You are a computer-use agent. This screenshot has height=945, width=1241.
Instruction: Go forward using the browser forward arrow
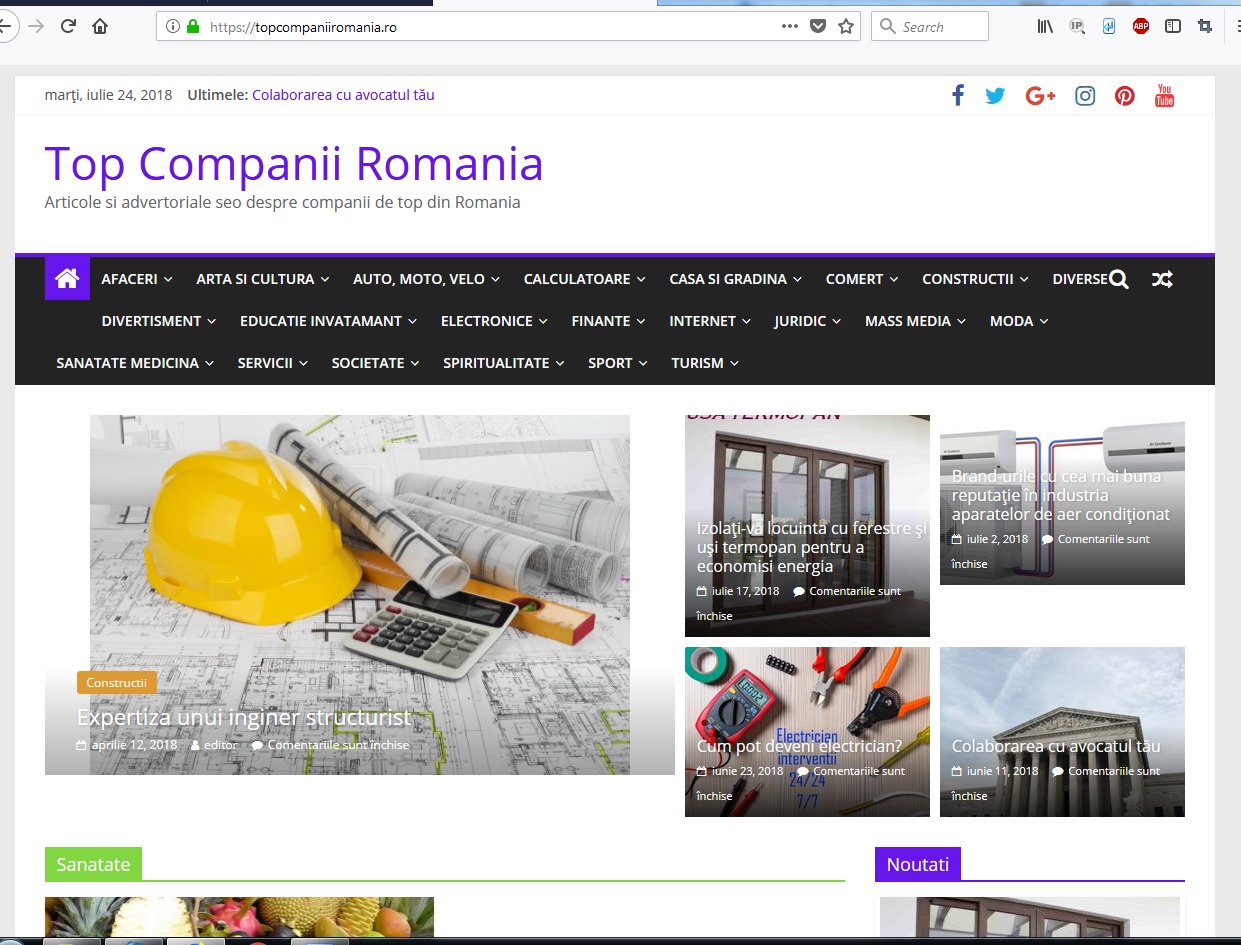[36, 27]
